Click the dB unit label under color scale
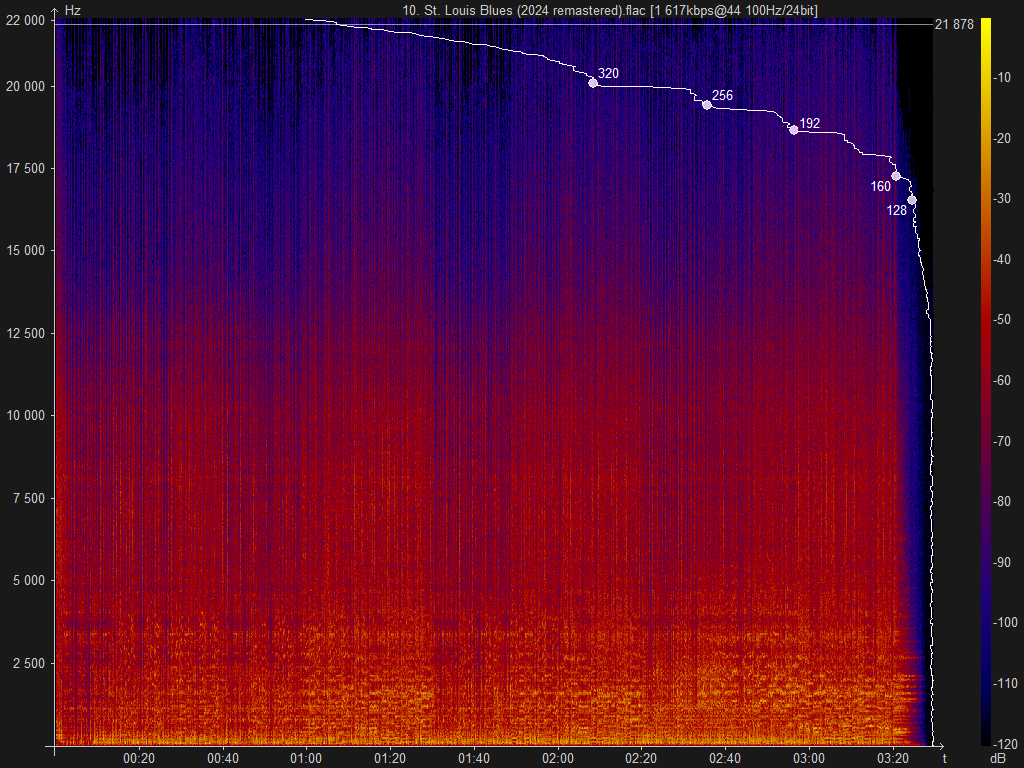This screenshot has width=1024, height=768. pos(998,759)
